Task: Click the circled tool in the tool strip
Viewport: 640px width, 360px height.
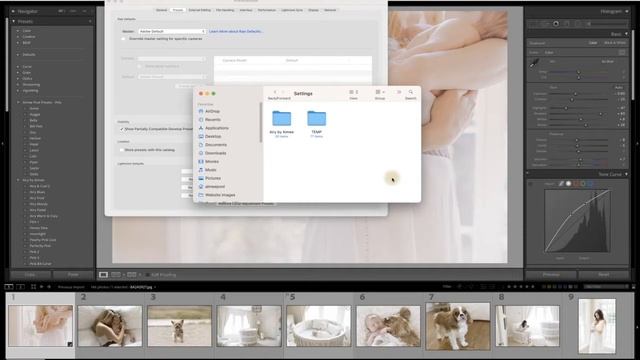Action: (x=556, y=24)
